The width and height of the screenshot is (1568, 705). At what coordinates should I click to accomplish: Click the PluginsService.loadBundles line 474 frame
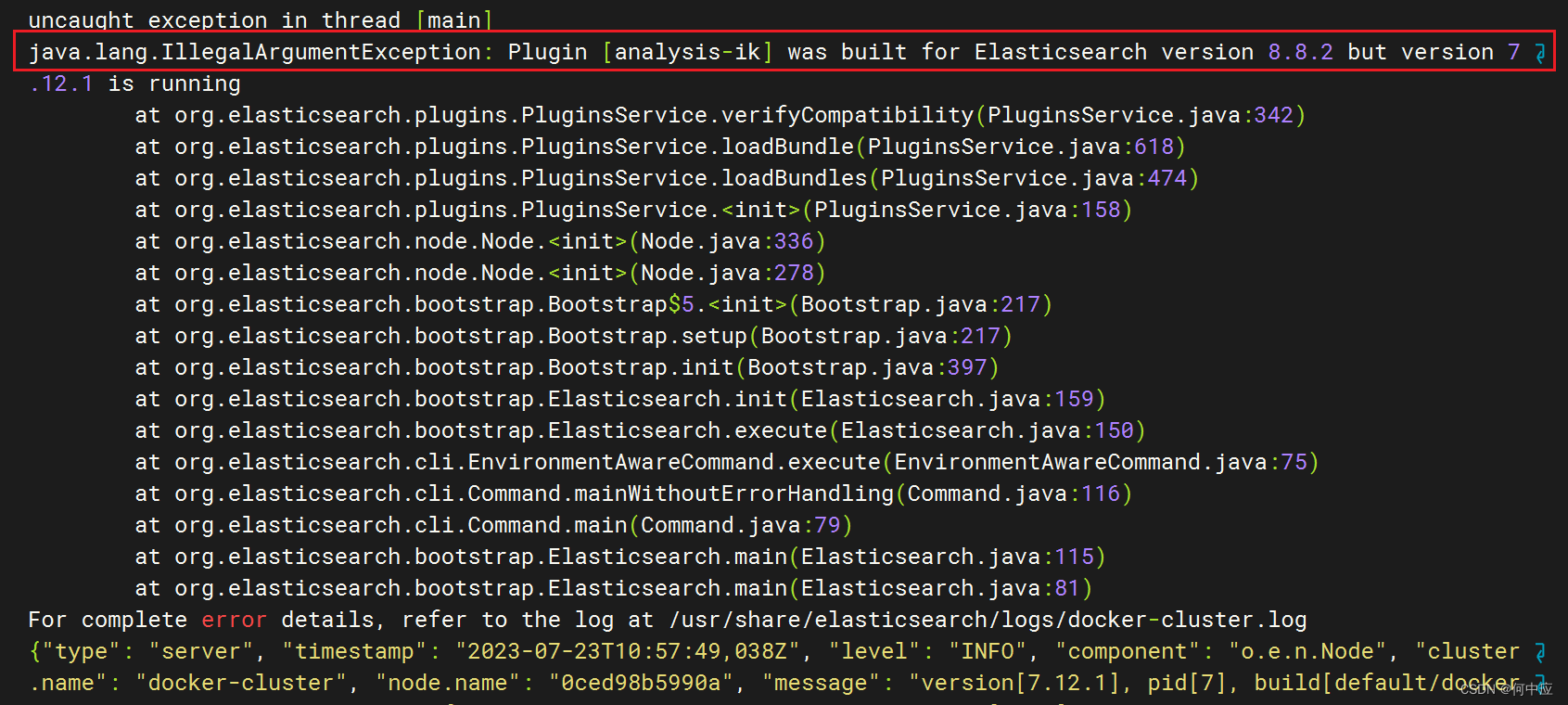(x=667, y=178)
